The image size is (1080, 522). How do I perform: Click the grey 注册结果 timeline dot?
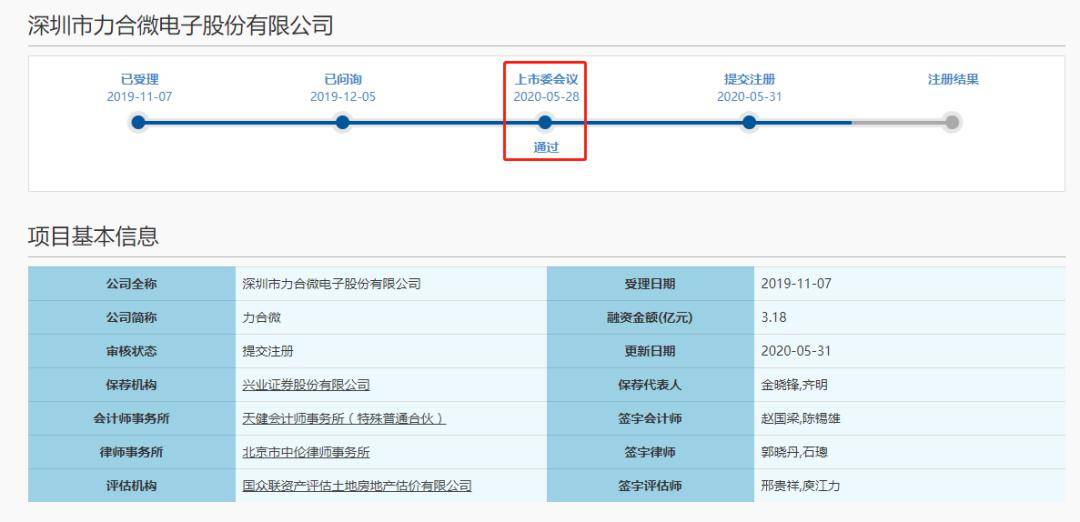[952, 123]
